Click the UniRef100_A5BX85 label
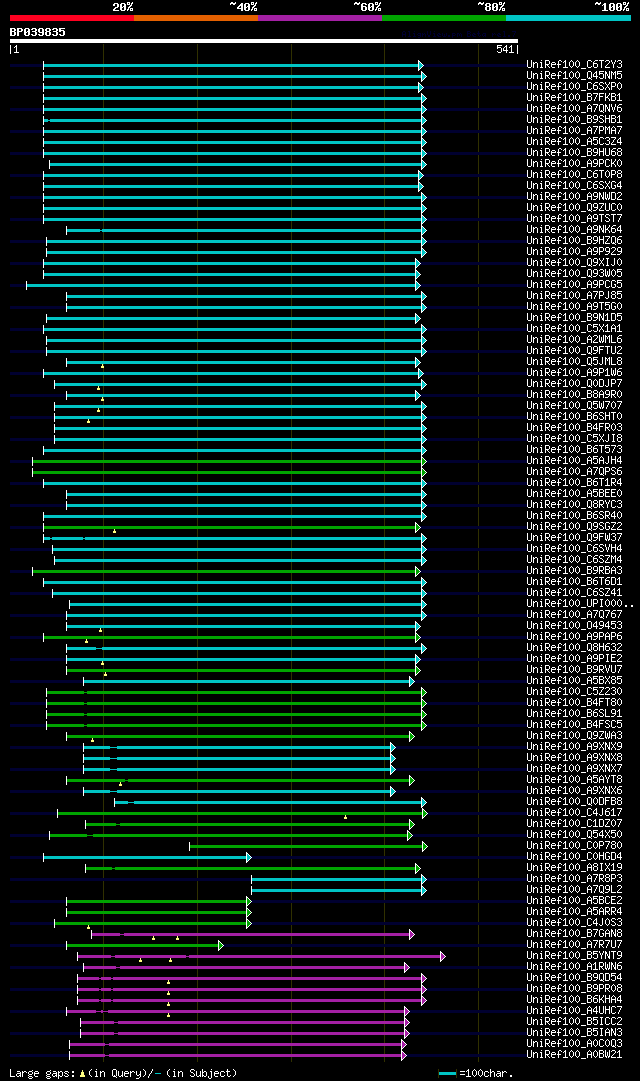The height and width of the screenshot is (1081, 640). click(x=574, y=681)
